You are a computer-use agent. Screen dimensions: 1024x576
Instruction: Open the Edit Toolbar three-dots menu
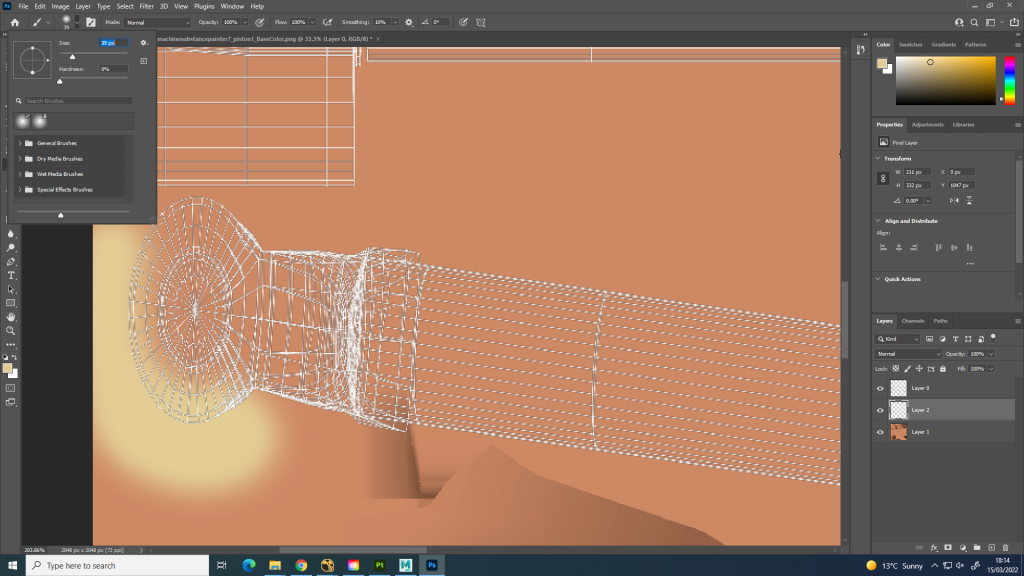click(x=11, y=344)
